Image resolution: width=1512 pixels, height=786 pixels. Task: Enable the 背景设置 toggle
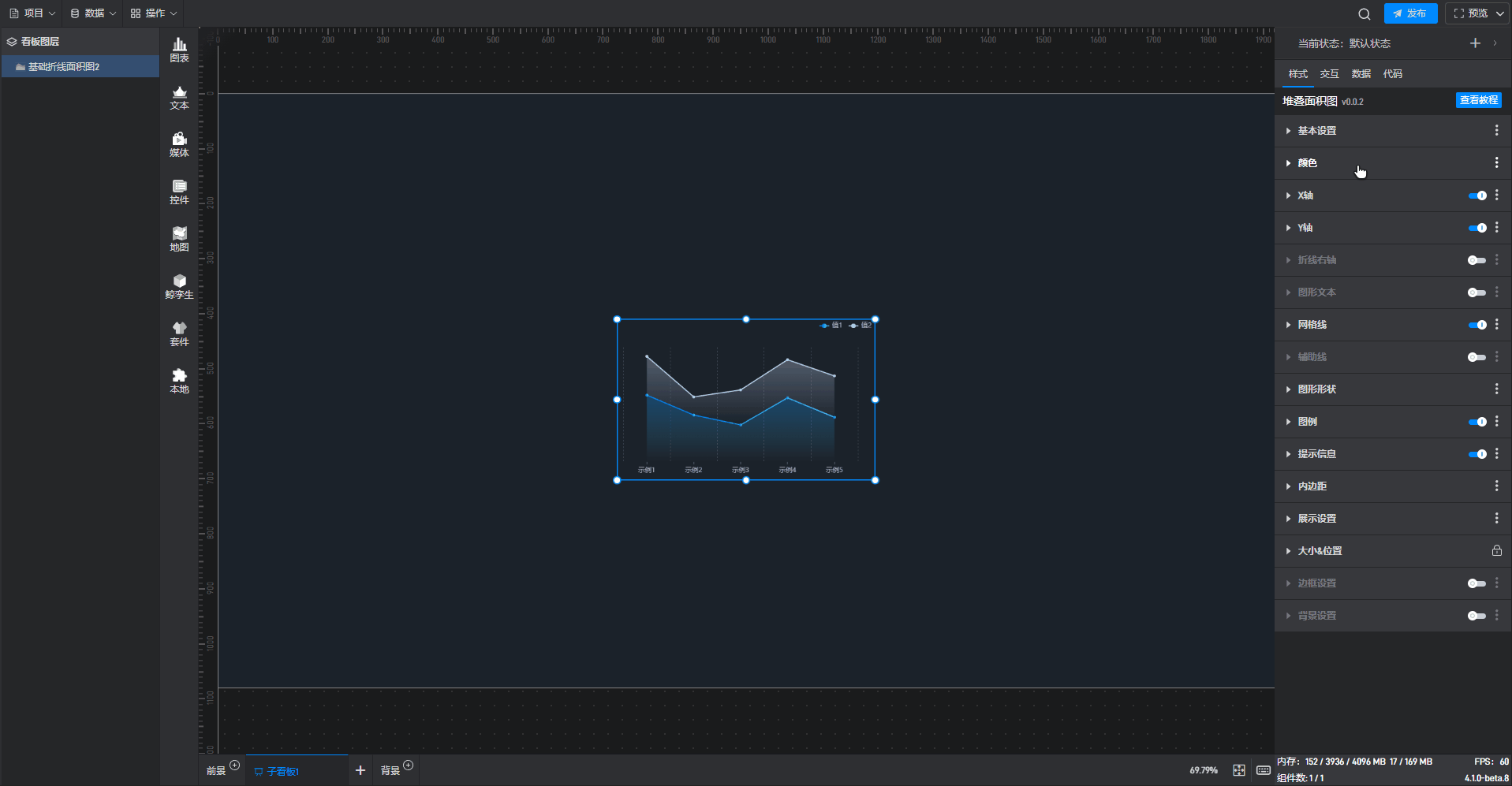pos(1477,616)
